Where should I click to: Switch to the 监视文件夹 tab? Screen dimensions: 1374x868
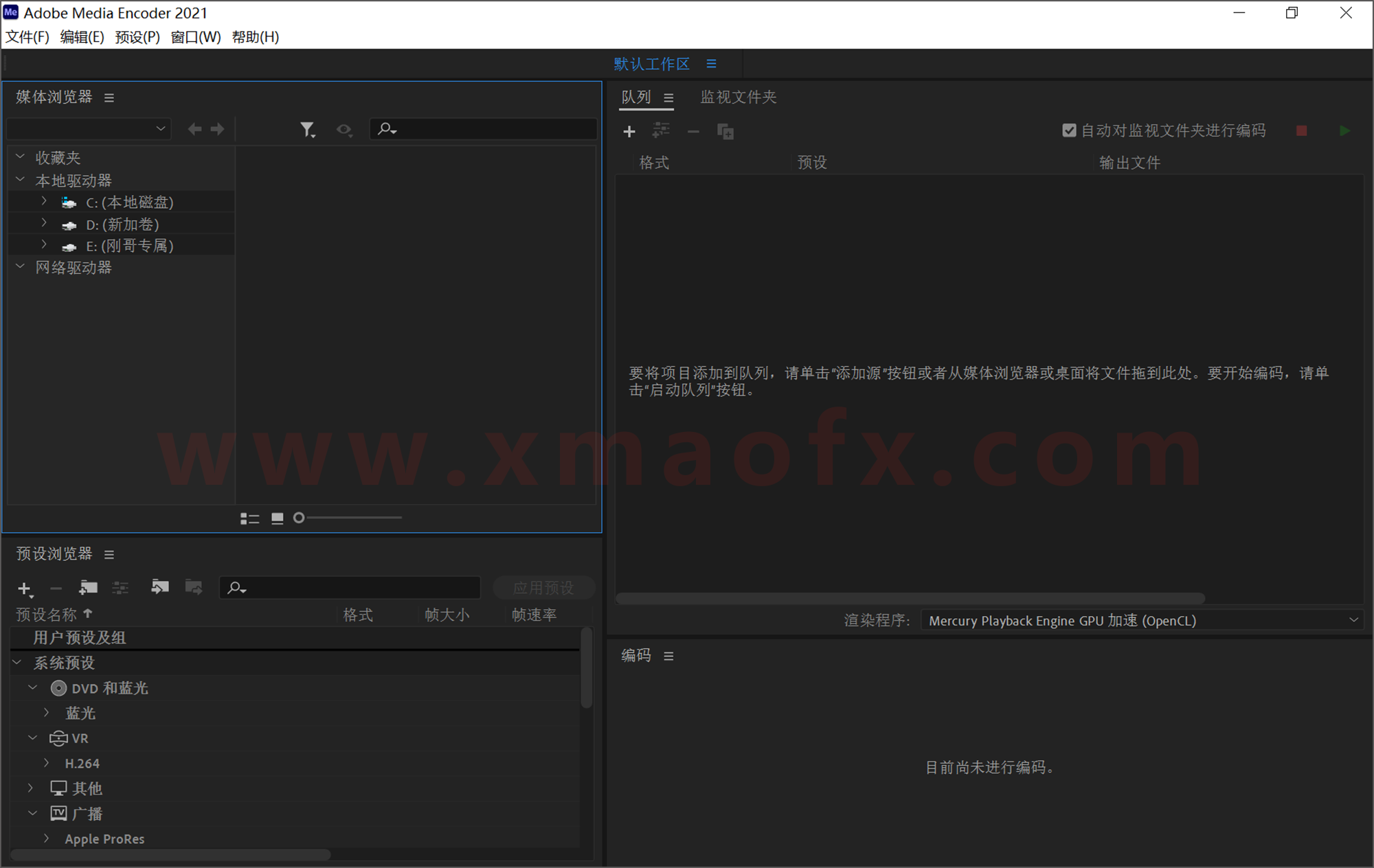coord(739,97)
